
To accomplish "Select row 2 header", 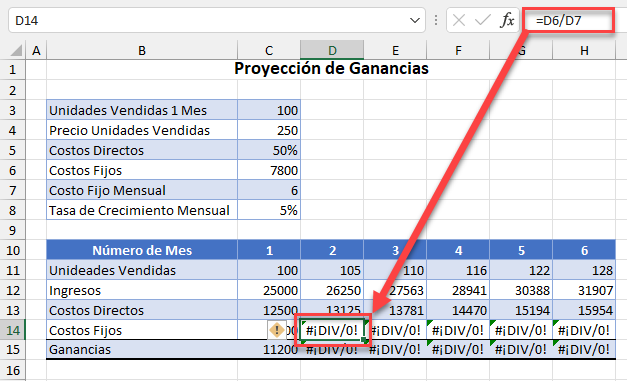I will click(13, 90).
